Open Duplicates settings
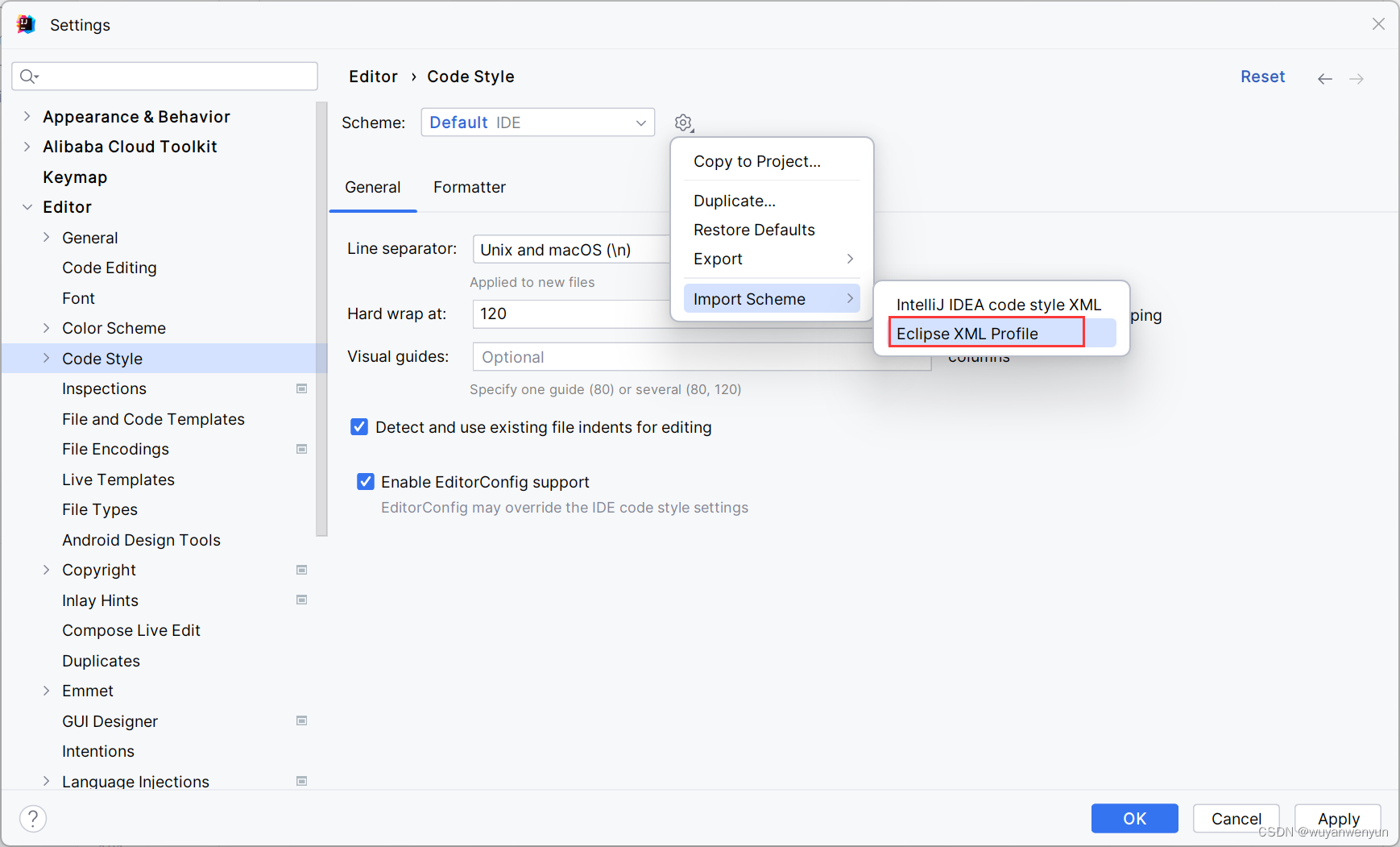This screenshot has width=1400, height=847. (x=101, y=661)
